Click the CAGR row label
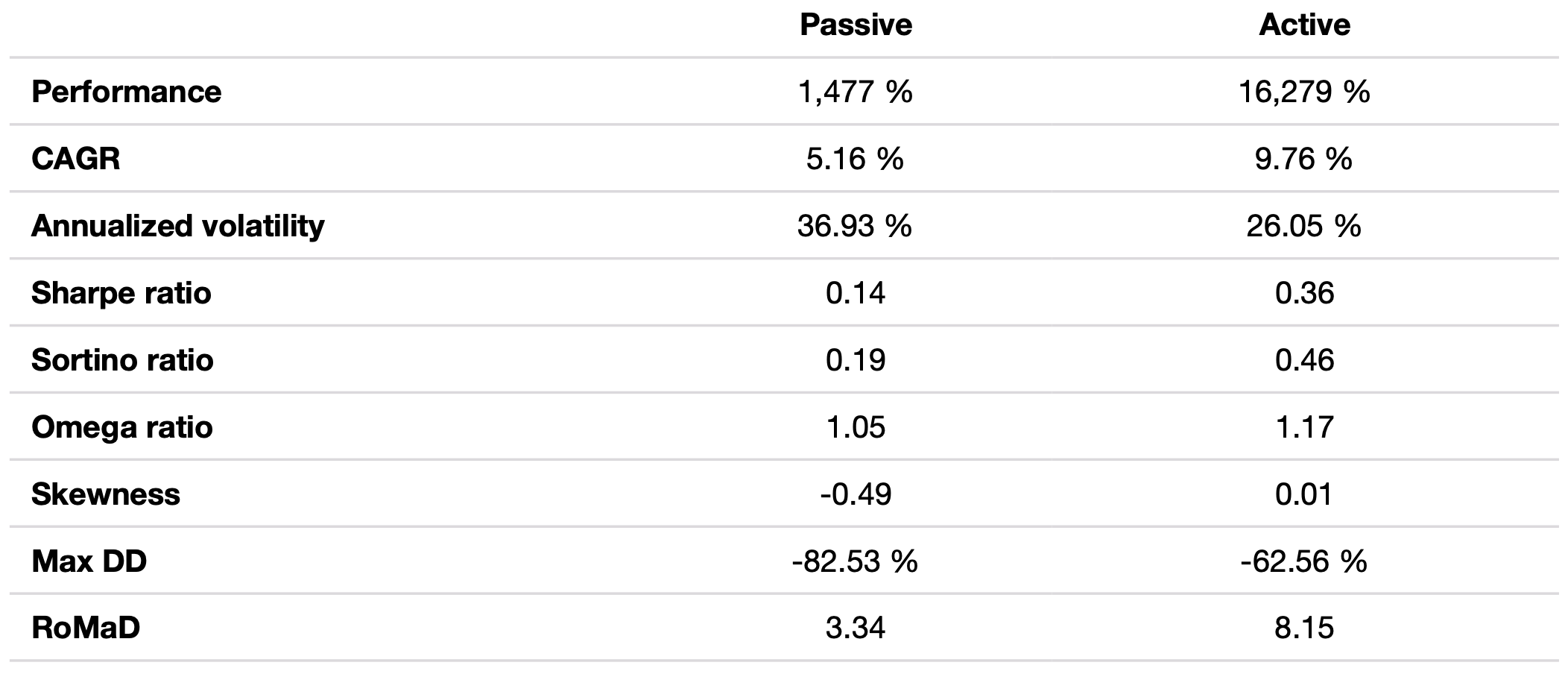1568x674 pixels. tap(76, 159)
